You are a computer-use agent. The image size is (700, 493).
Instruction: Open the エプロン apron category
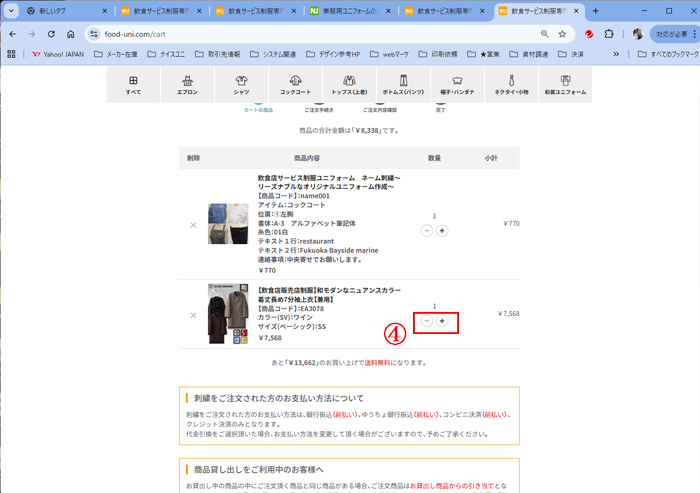coord(188,85)
